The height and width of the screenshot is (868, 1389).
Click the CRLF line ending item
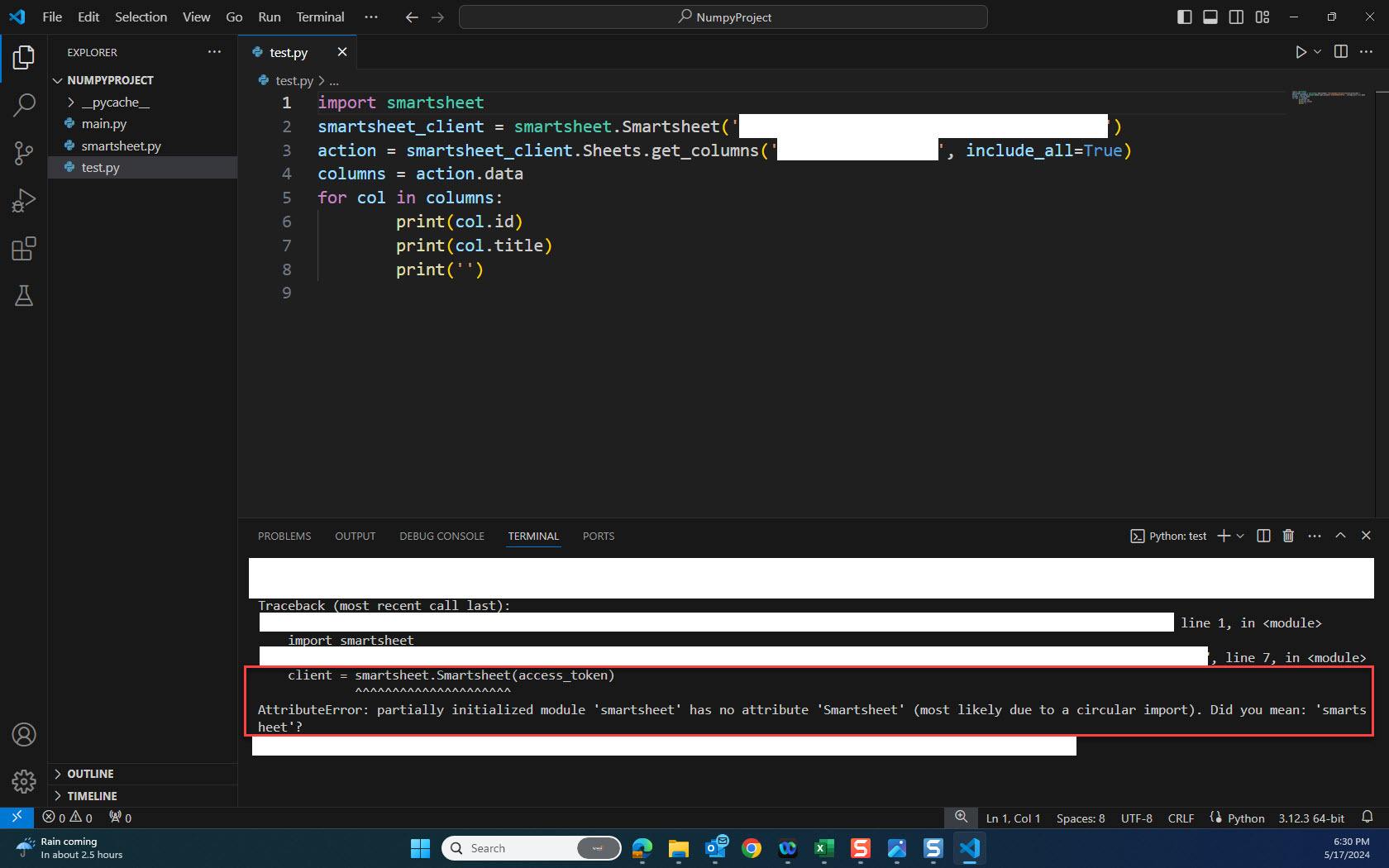click(x=1181, y=818)
